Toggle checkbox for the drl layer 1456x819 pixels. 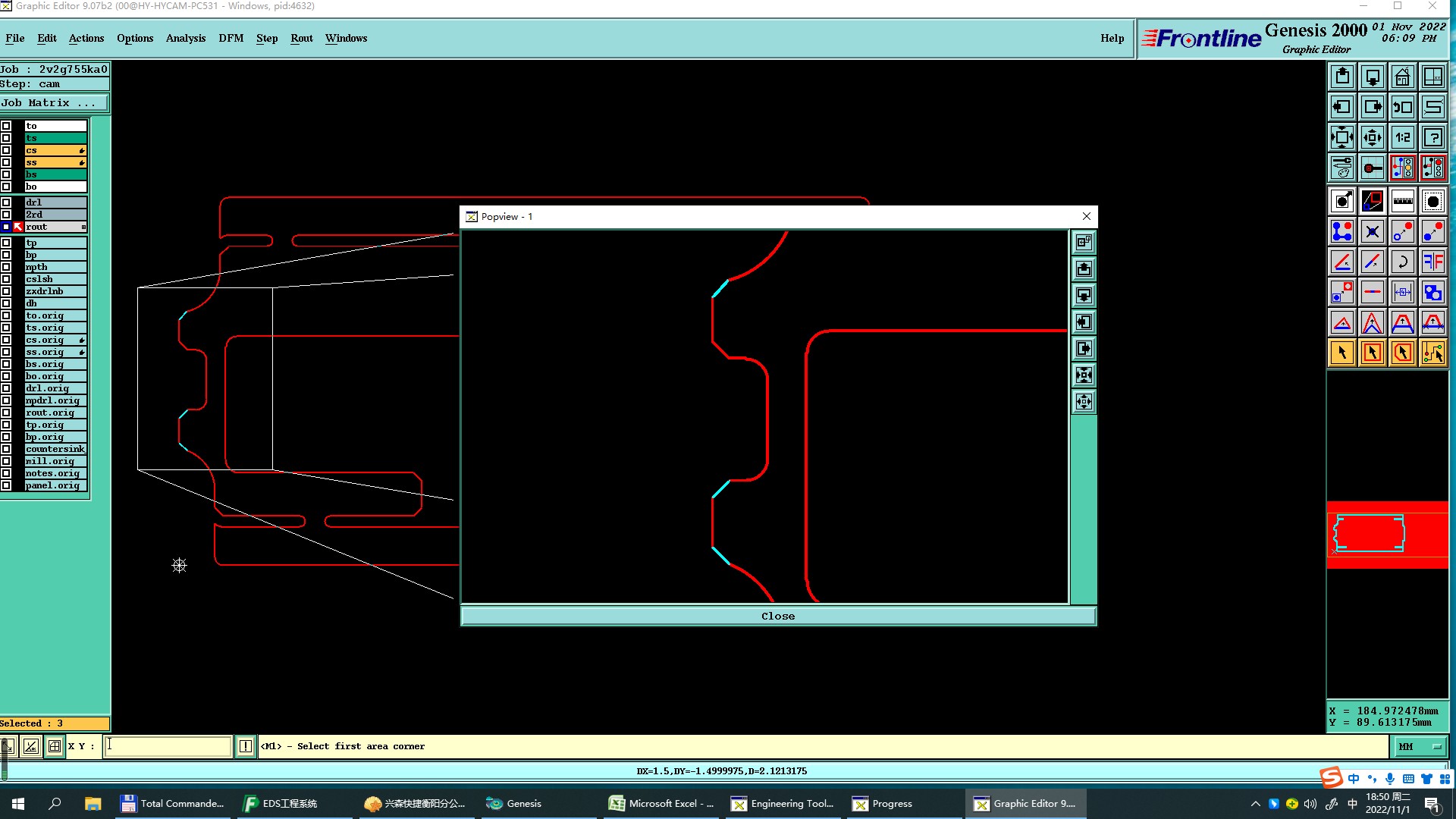[6, 202]
